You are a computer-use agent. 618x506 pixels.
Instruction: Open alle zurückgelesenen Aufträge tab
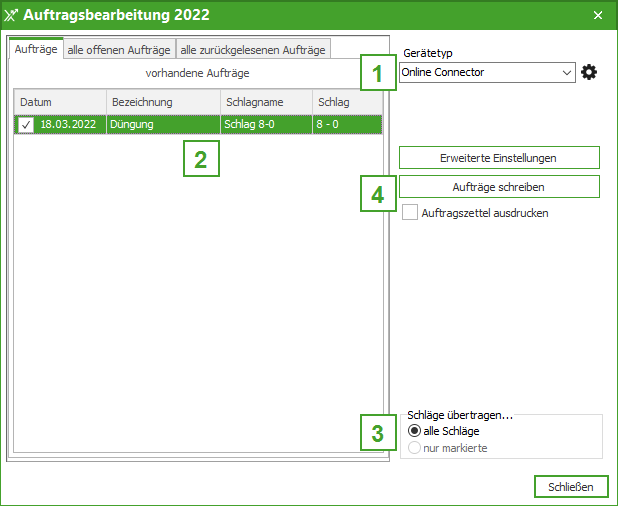(x=252, y=49)
